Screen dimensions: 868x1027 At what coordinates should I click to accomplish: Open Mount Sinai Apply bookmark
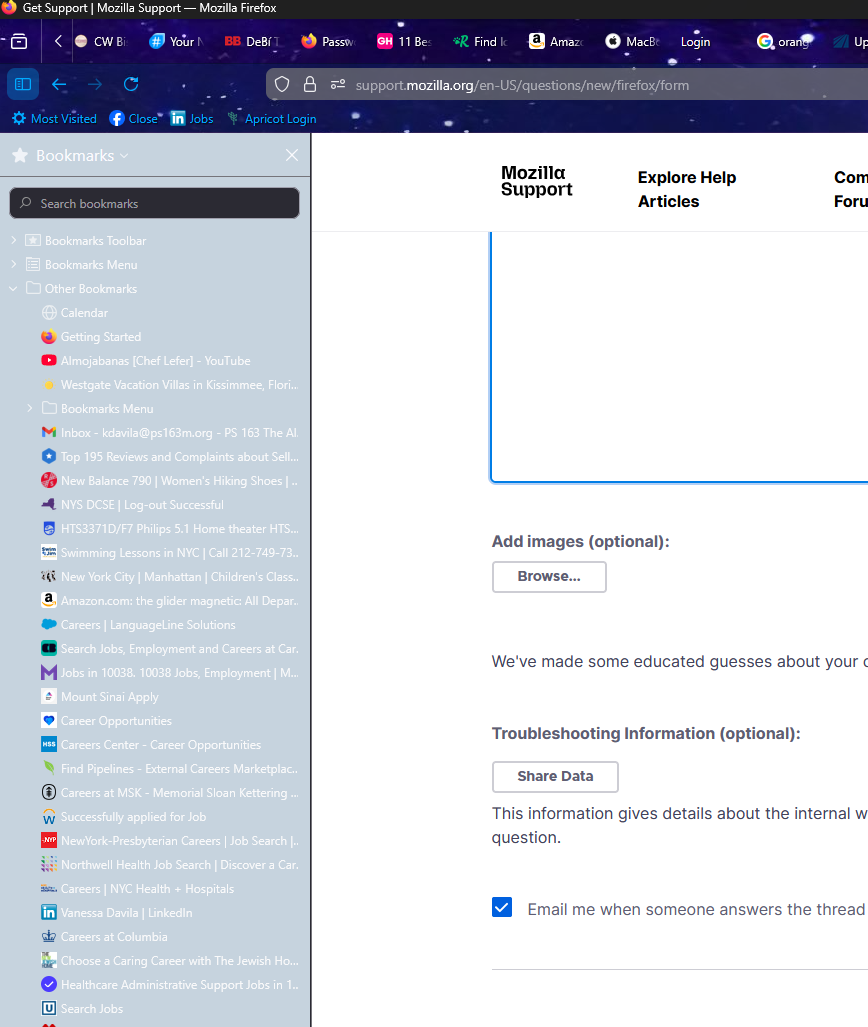coord(100,697)
